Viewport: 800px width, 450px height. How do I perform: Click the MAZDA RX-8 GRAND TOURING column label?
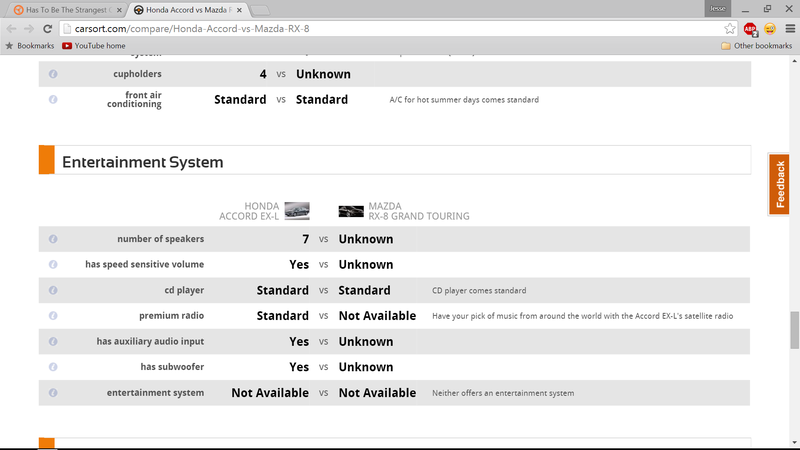pos(419,211)
